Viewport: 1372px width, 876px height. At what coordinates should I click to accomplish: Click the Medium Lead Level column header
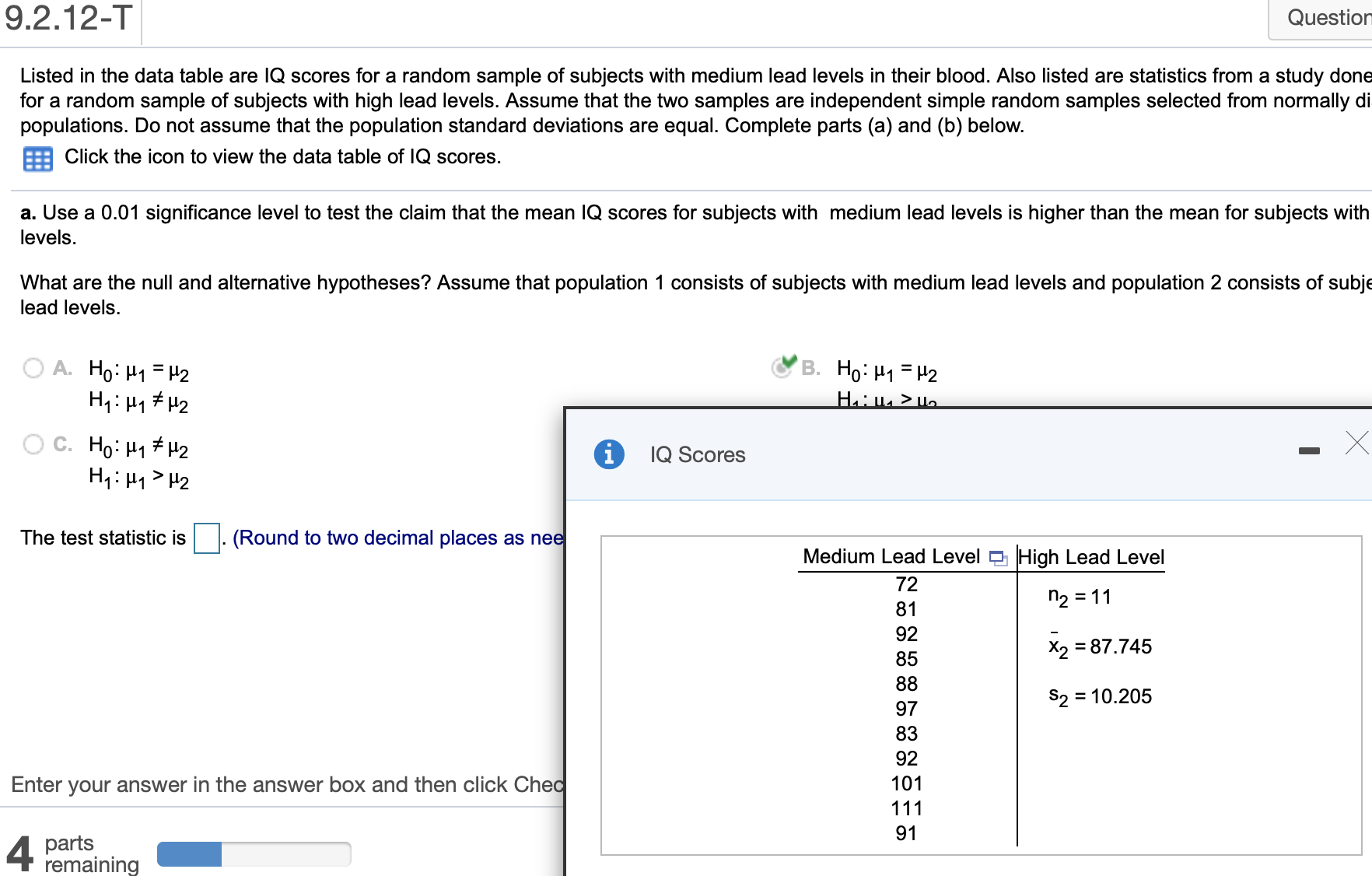click(891, 556)
